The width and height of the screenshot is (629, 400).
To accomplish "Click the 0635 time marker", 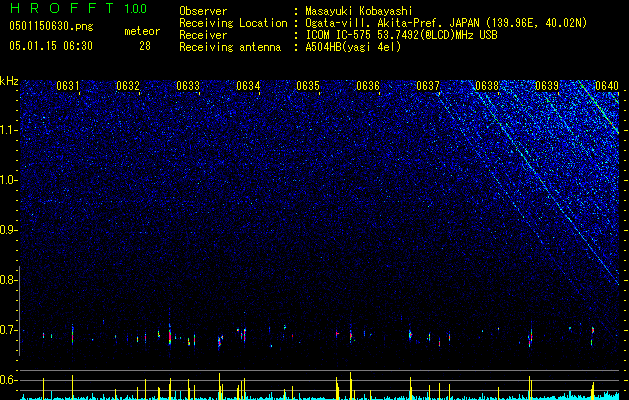I will [308, 86].
